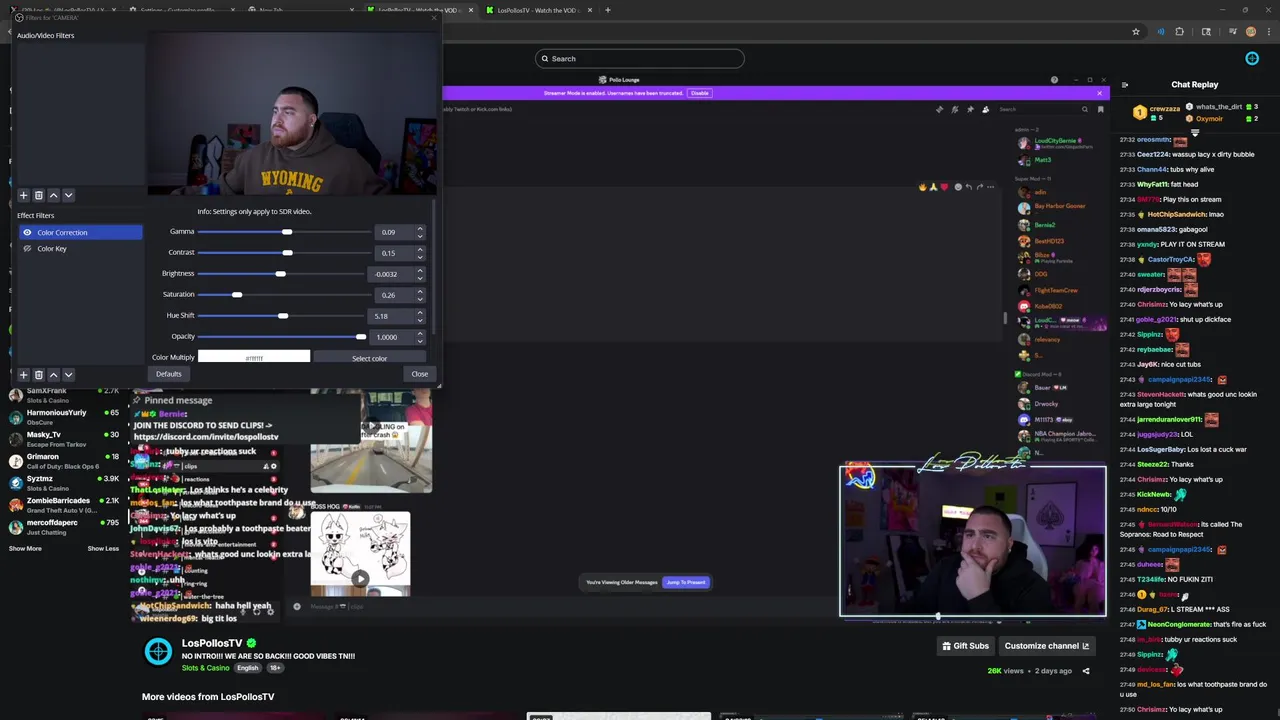The image size is (1280, 720).
Task: Open Grimaron channel in sidebar
Action: tap(64, 460)
